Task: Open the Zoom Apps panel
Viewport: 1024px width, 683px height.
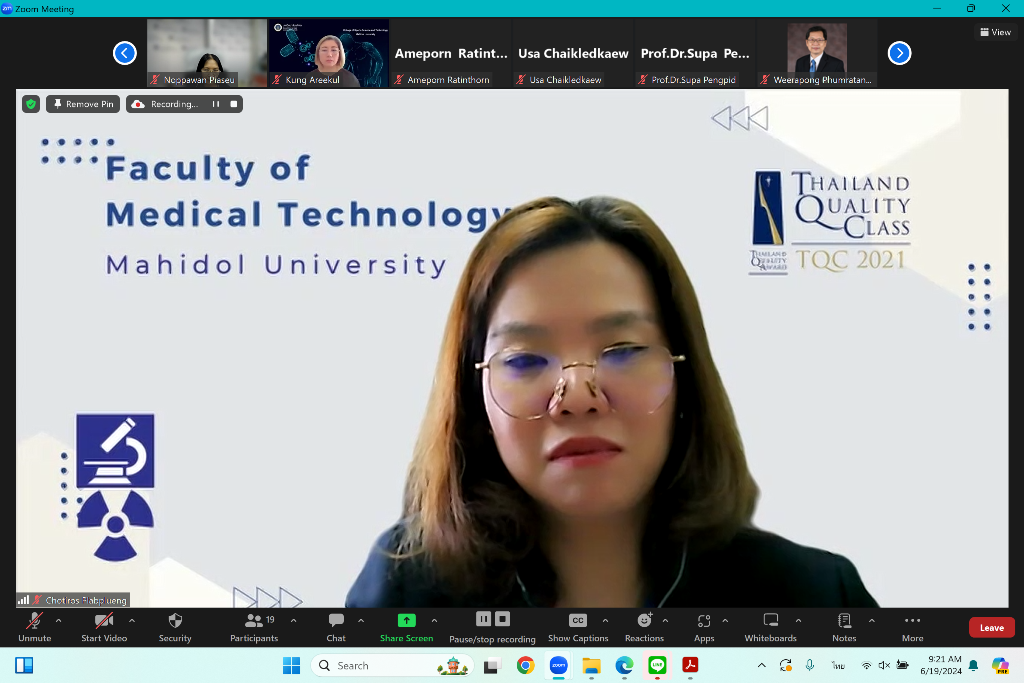Action: pyautogui.click(x=704, y=627)
